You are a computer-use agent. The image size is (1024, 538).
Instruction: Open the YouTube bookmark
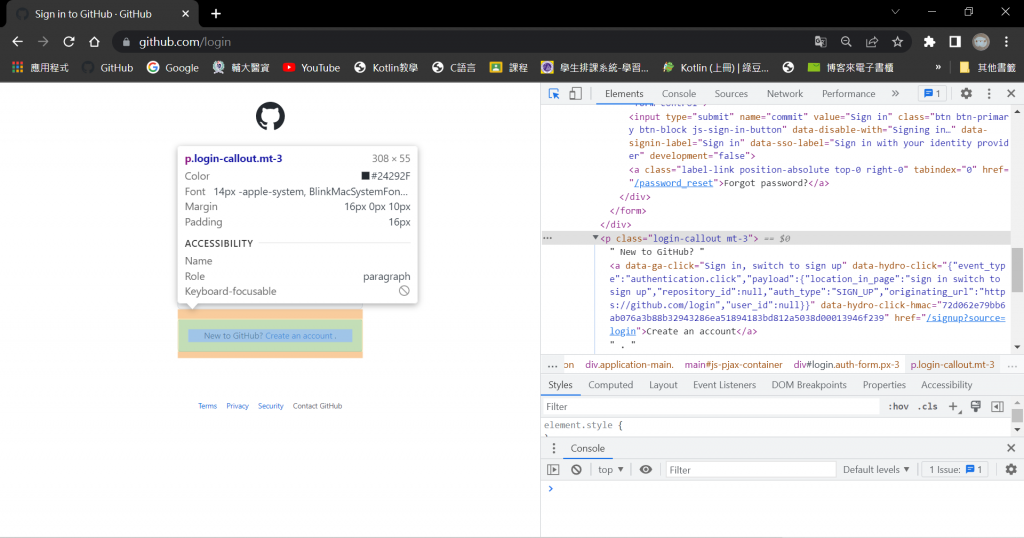pyautogui.click(x=312, y=67)
